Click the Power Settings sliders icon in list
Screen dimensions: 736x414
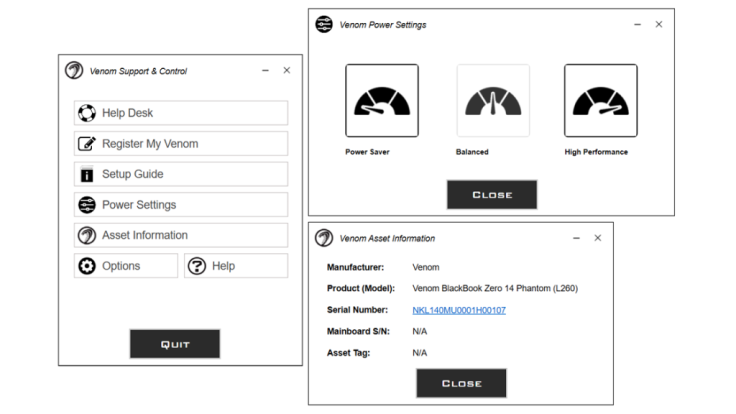[87, 205]
